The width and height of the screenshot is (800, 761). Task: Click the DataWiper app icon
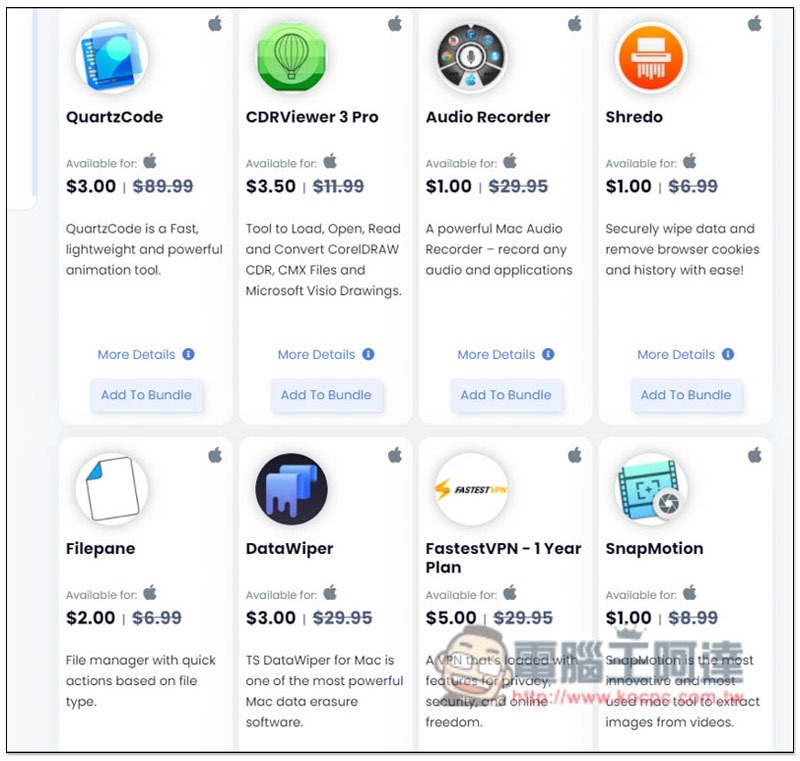(291, 489)
